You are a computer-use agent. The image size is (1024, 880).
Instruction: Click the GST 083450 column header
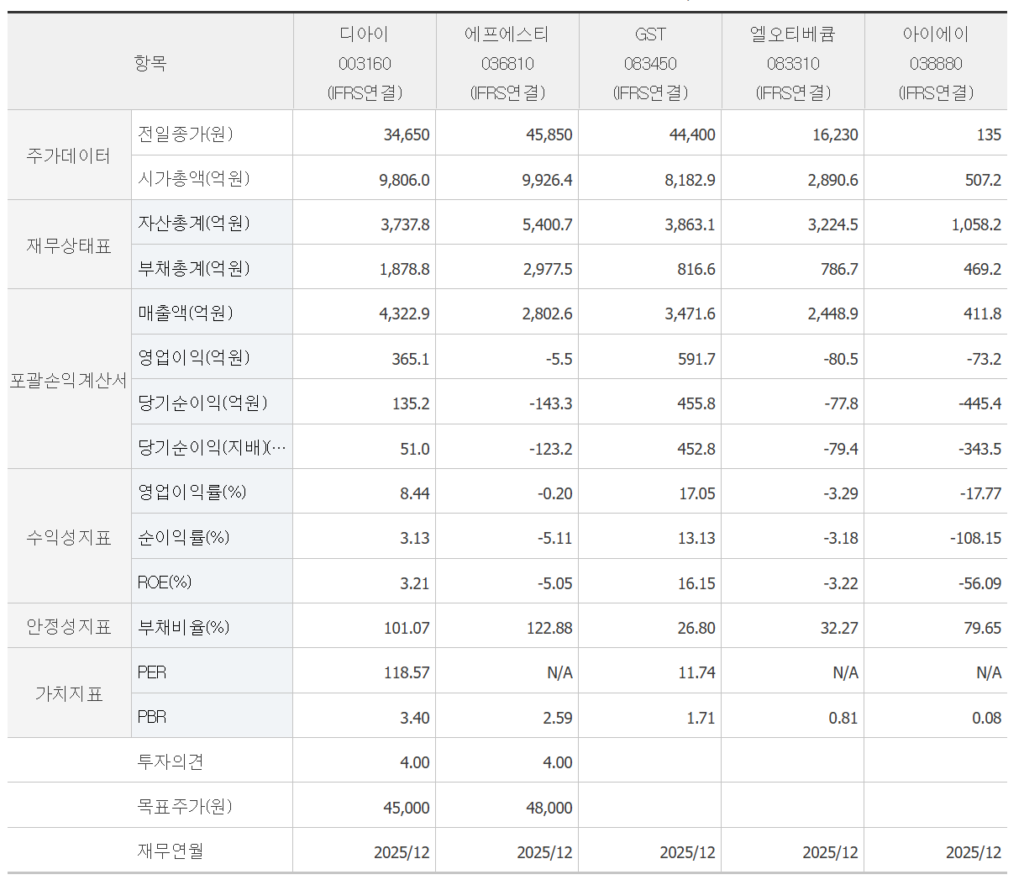[x=650, y=63]
